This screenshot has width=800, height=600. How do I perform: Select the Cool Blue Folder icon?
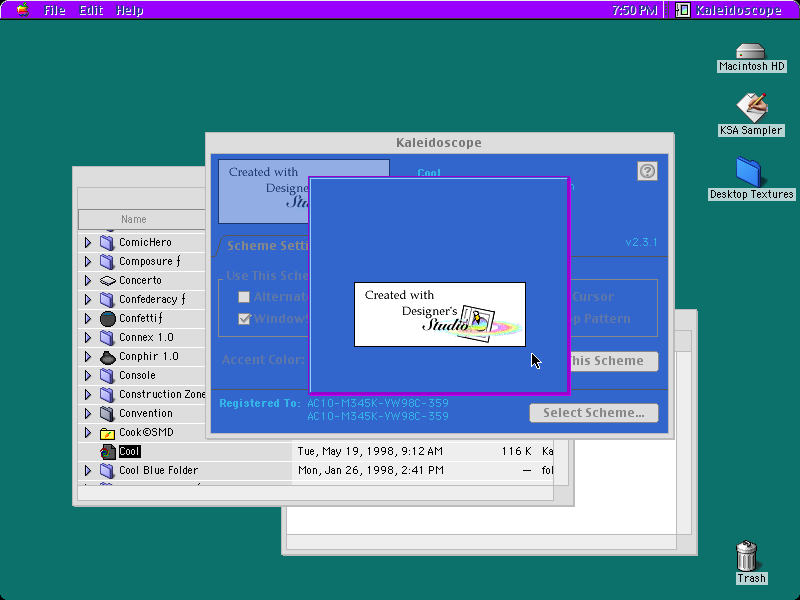(x=107, y=470)
